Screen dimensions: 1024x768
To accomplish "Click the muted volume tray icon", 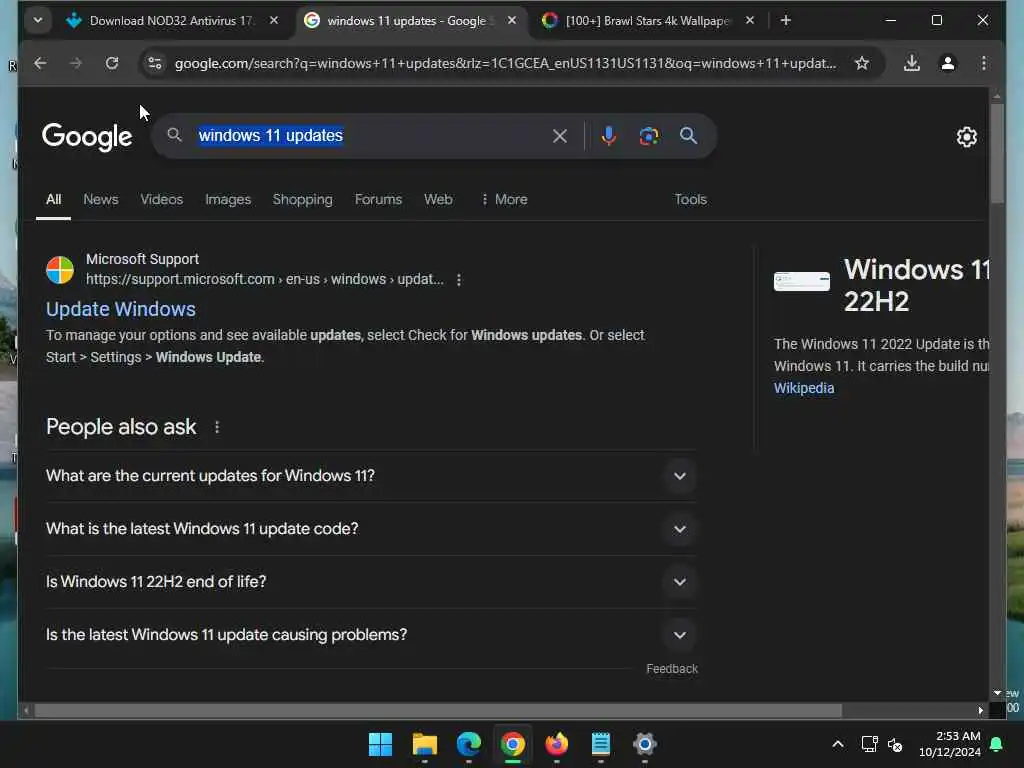I will (x=895, y=744).
